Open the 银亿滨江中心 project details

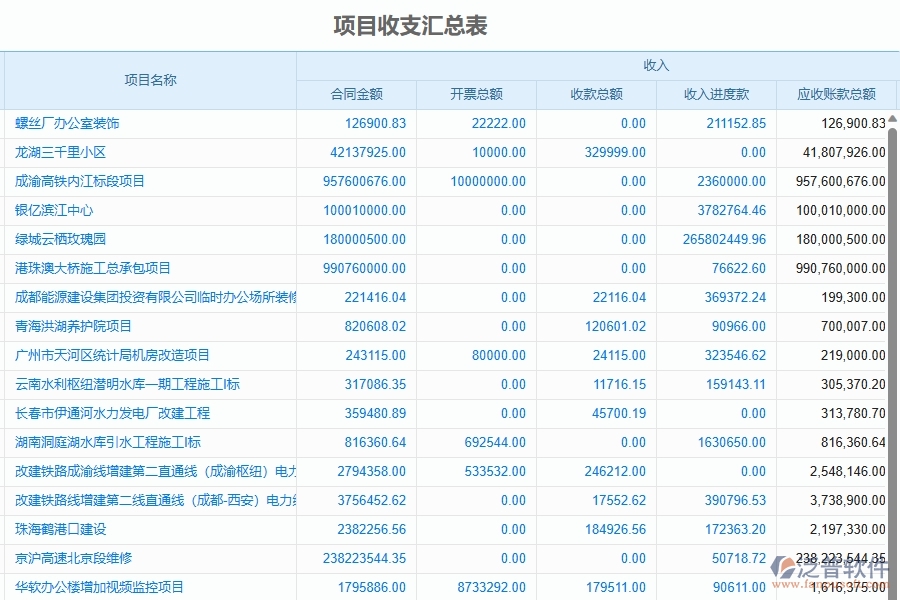[57, 210]
